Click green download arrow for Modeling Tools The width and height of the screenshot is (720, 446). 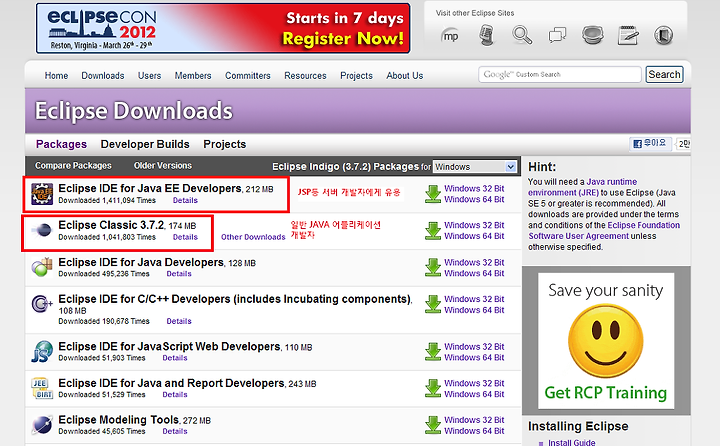[433, 425]
